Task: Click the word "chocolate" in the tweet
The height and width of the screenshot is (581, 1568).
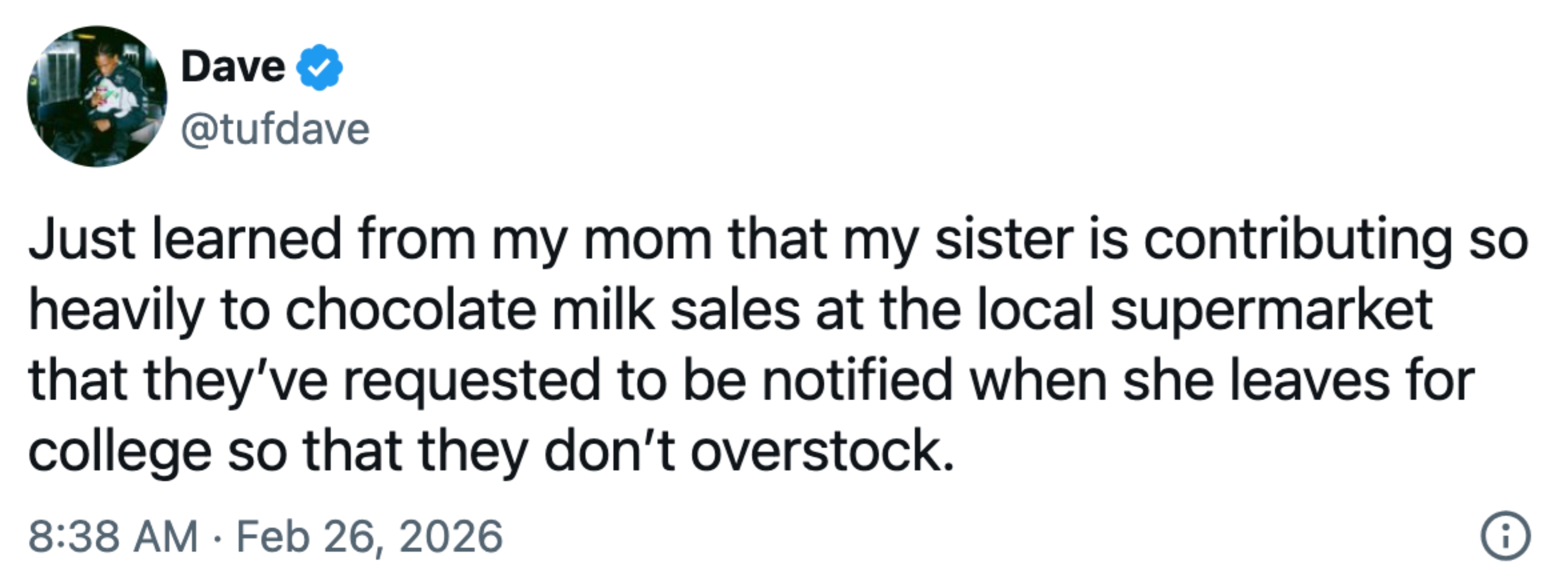Action: (x=411, y=310)
